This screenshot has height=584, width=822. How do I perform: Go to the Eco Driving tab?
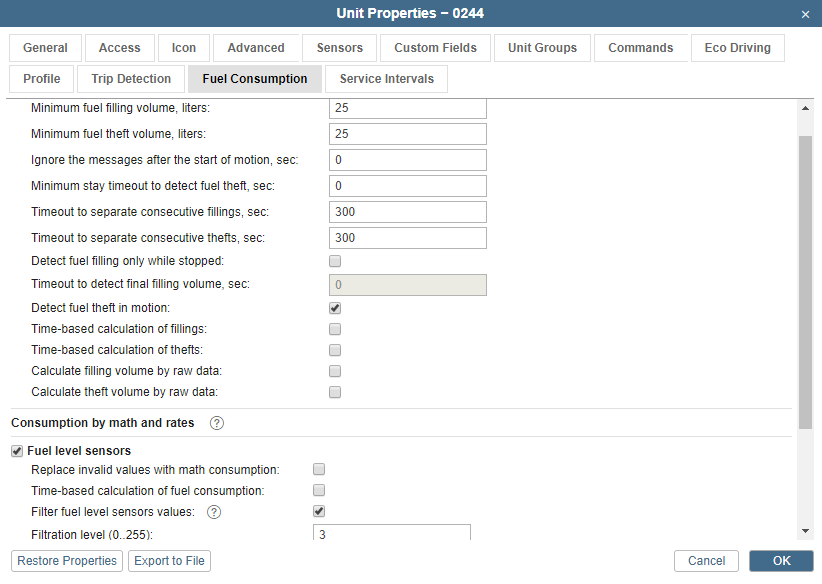[x=737, y=48]
